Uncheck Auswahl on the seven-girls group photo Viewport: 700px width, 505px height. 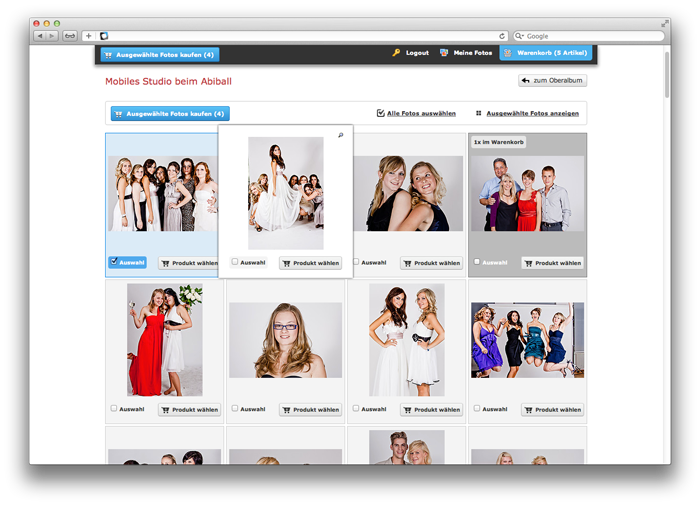point(114,262)
